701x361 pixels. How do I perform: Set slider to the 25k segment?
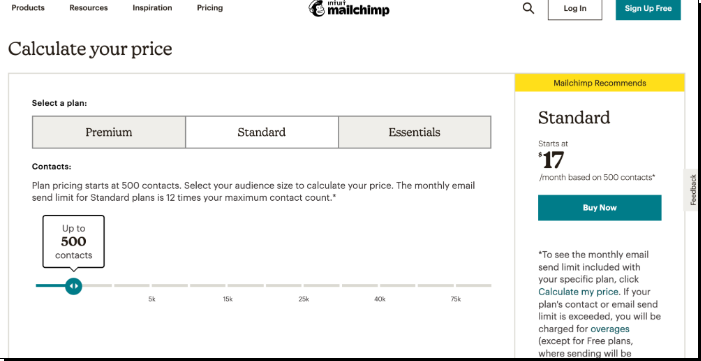point(304,285)
